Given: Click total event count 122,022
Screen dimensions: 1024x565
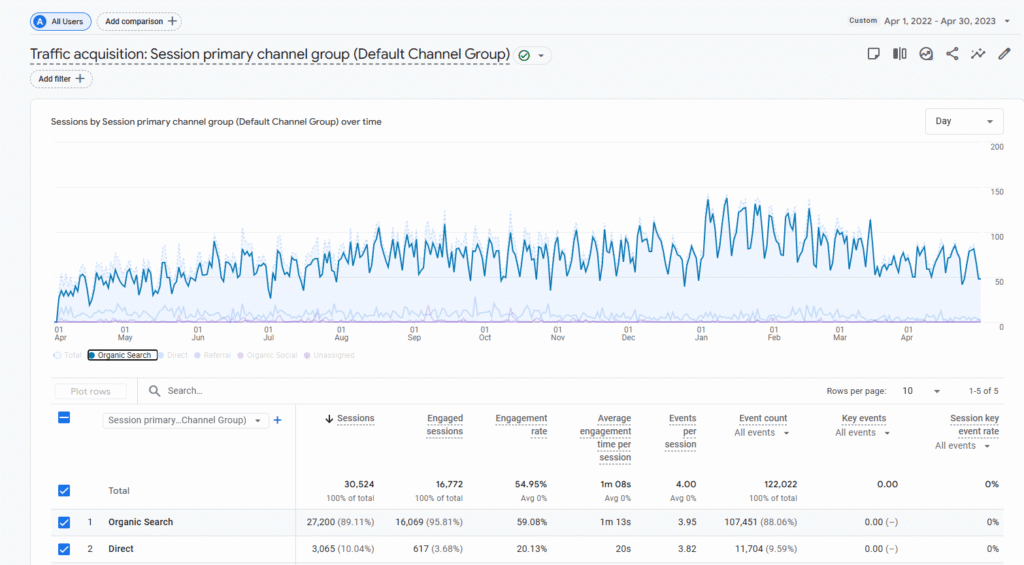Looking at the screenshot, I should point(780,484).
